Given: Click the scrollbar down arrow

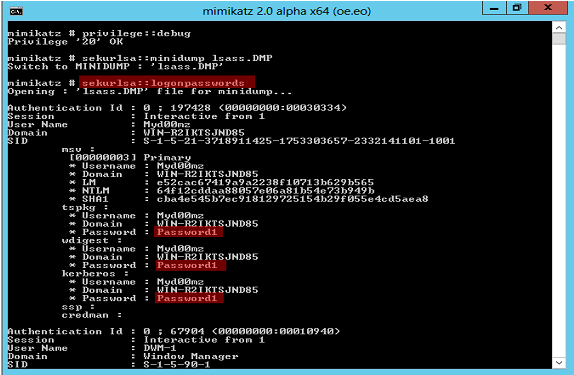Looking at the screenshot, I should click(x=559, y=363).
